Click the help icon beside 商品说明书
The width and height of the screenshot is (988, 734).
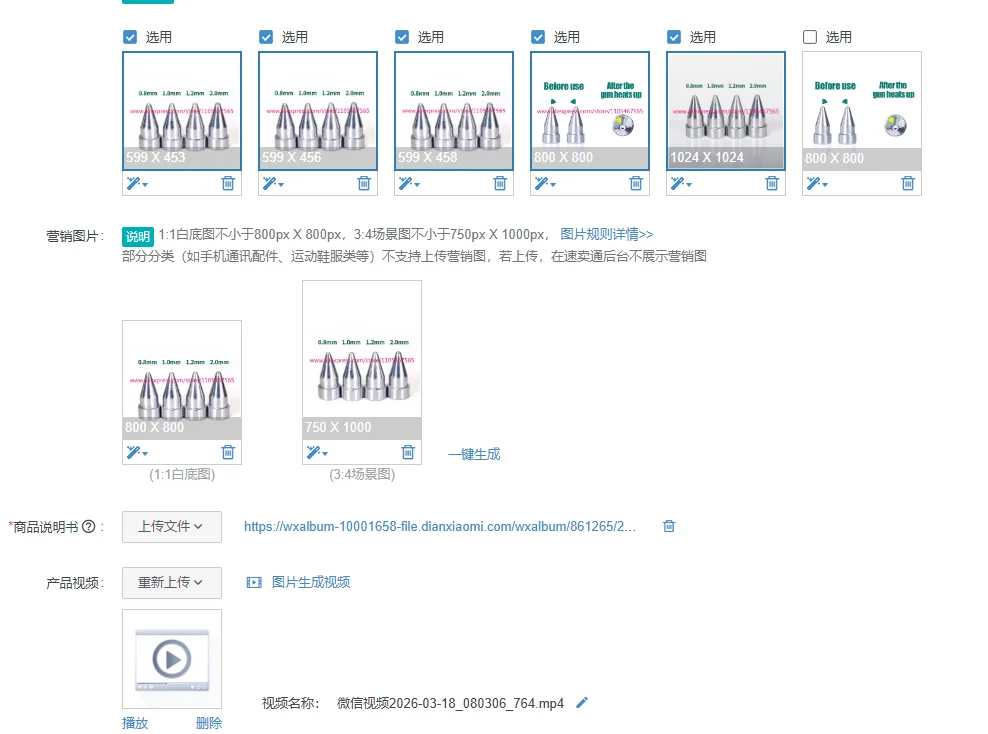[x=89, y=526]
